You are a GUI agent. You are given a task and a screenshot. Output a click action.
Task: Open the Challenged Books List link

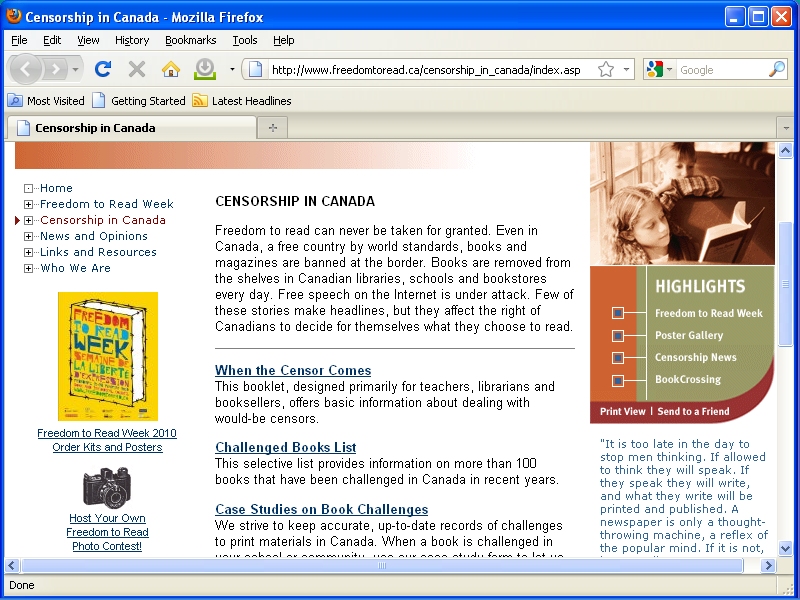pyautogui.click(x=285, y=447)
